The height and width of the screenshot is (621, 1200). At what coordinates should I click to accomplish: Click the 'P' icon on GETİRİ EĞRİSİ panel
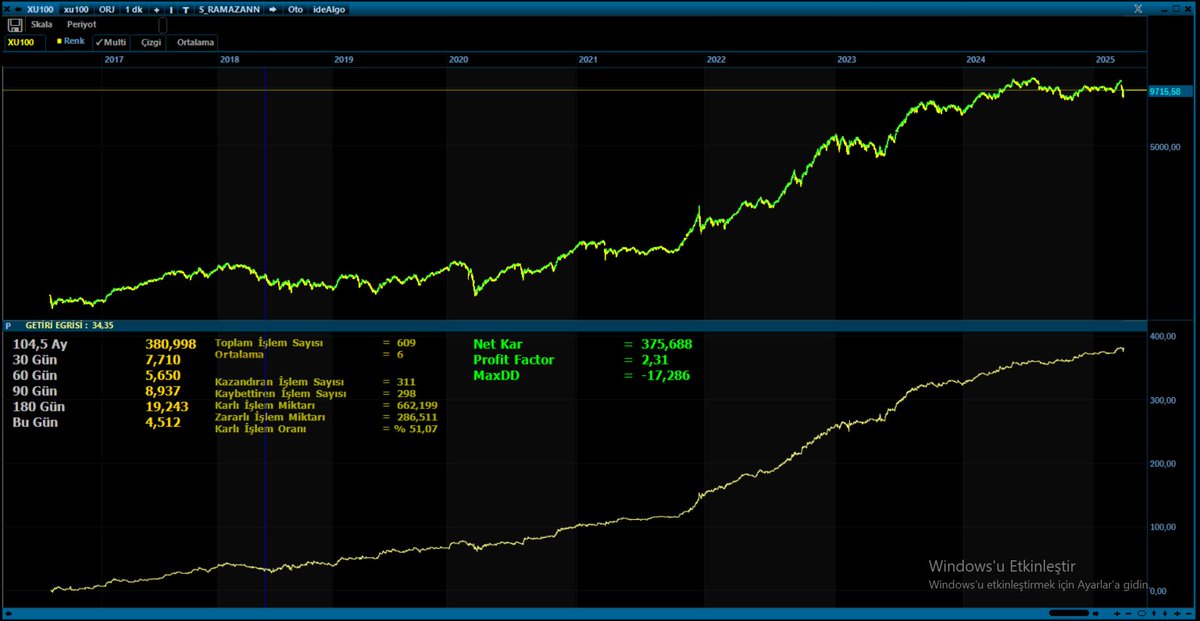pyautogui.click(x=8, y=326)
